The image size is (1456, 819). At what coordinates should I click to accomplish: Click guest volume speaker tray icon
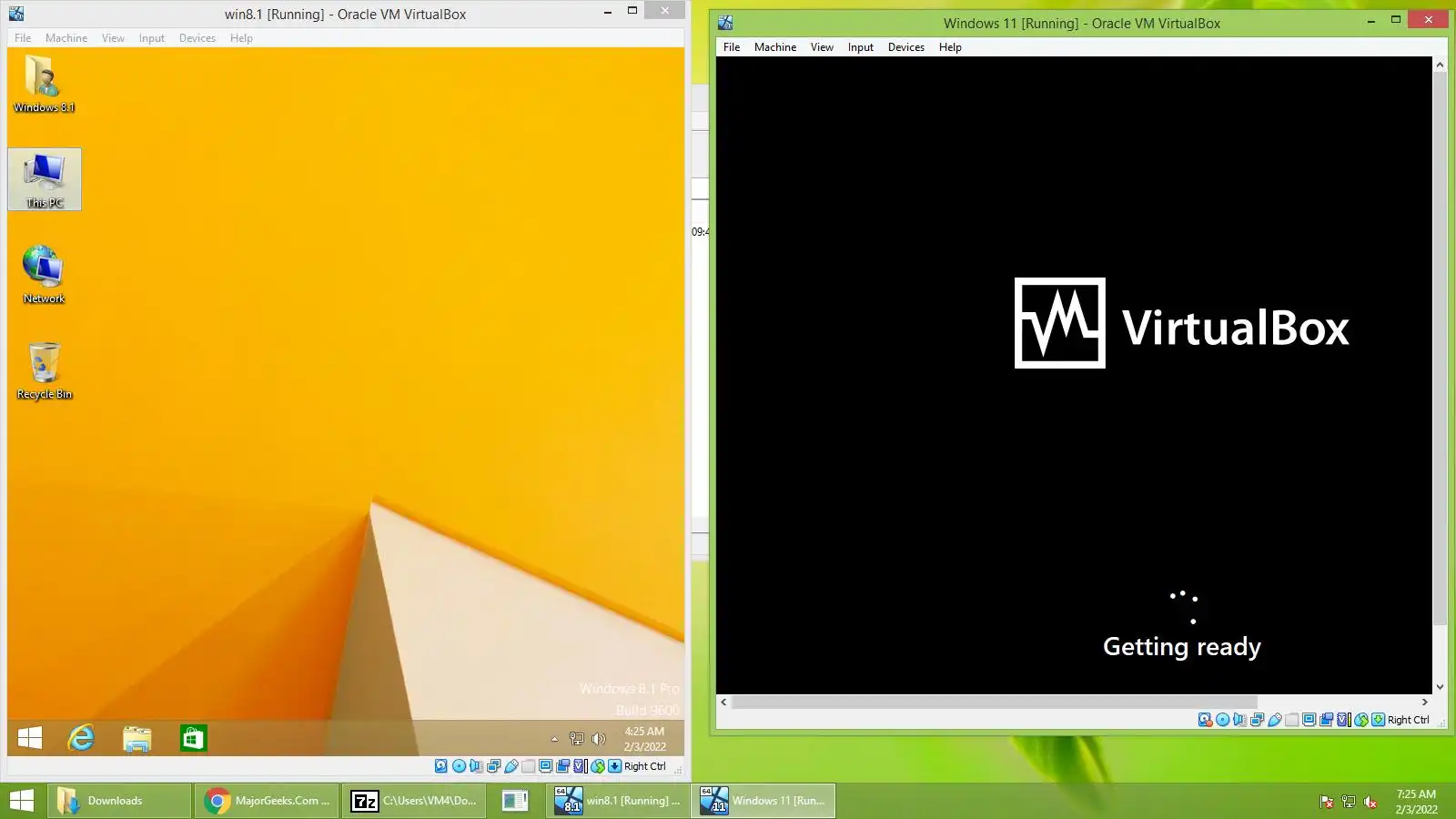tap(599, 739)
